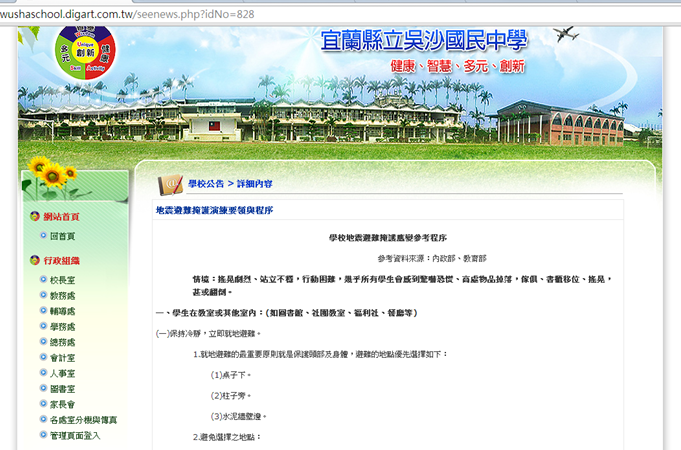This screenshot has height=450, width=681.
Task: Click the bullet icon beside 回首頁
Action: (43, 236)
